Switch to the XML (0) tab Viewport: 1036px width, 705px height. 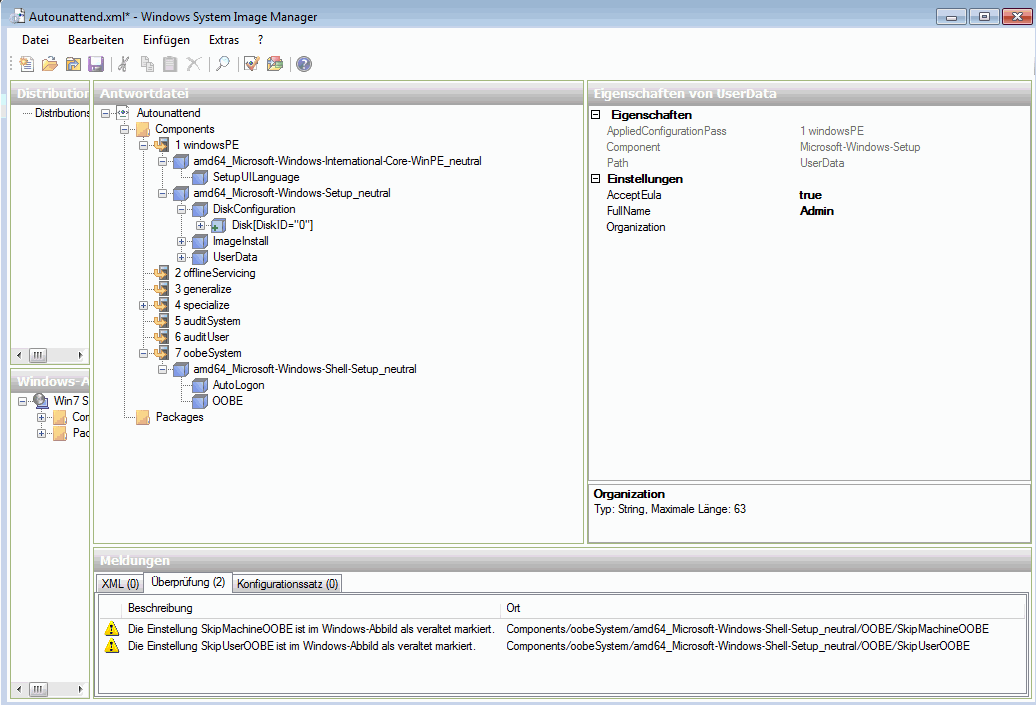[x=120, y=583]
